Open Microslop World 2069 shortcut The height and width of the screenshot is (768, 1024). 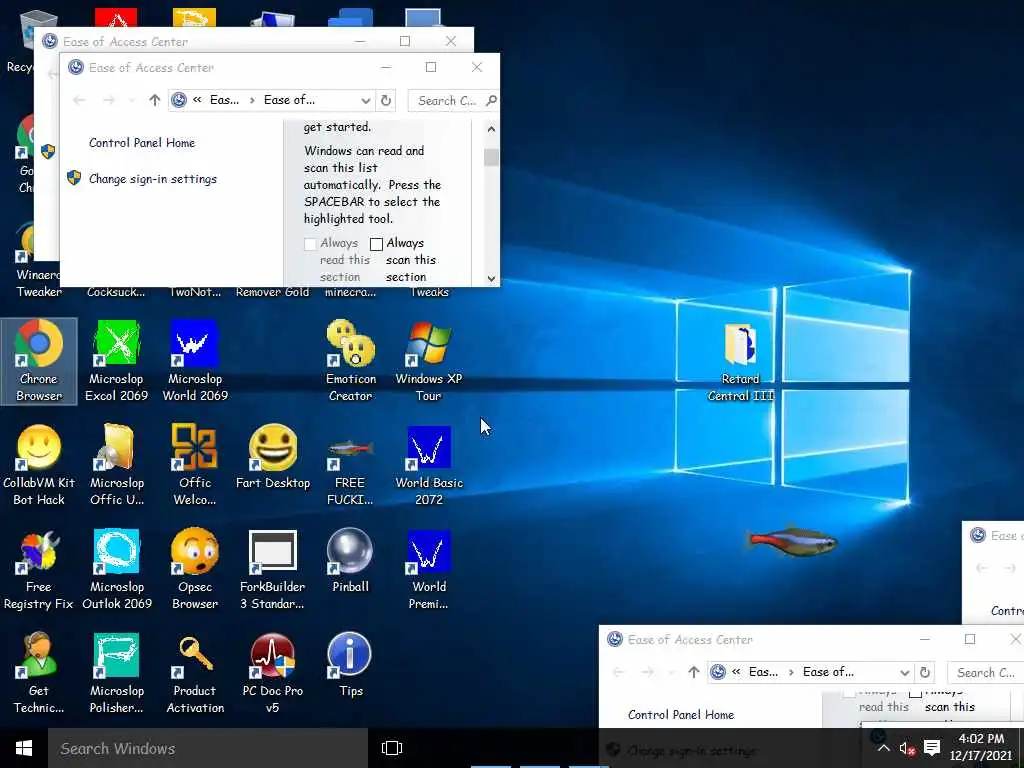(195, 361)
